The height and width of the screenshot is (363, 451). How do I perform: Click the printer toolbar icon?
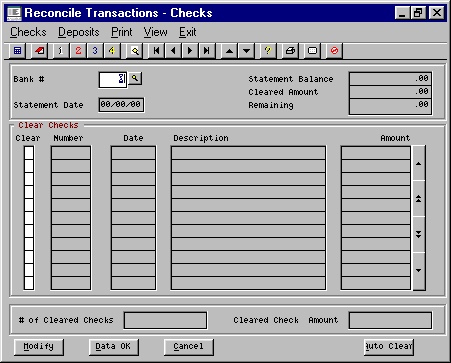pos(290,51)
